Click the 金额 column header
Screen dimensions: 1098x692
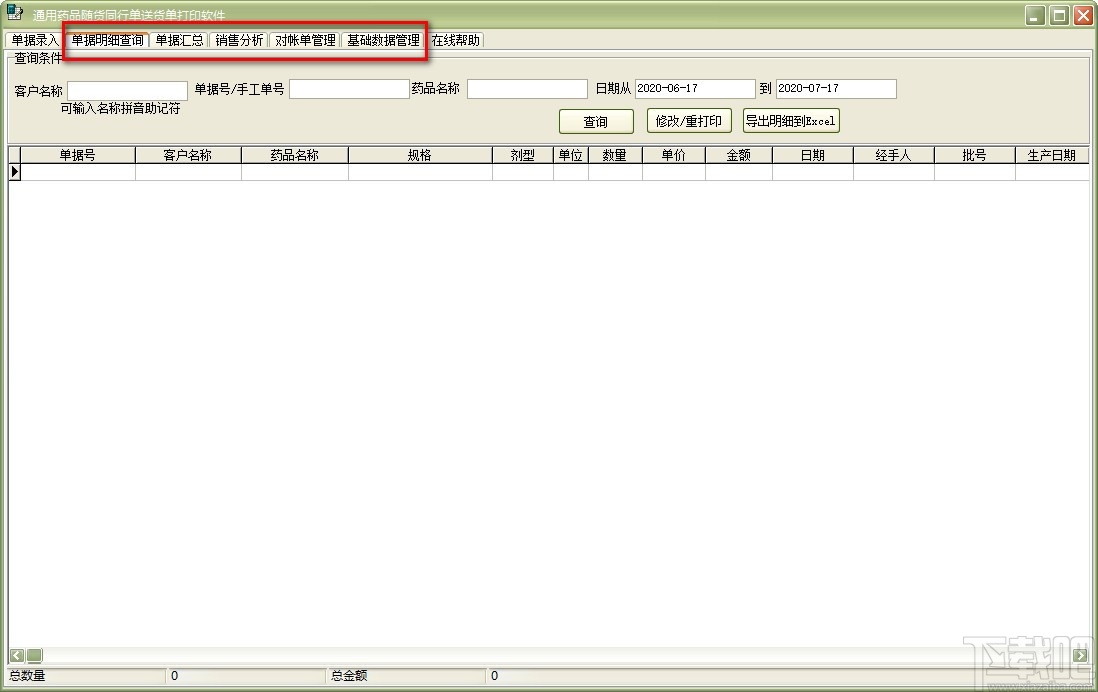[739, 155]
